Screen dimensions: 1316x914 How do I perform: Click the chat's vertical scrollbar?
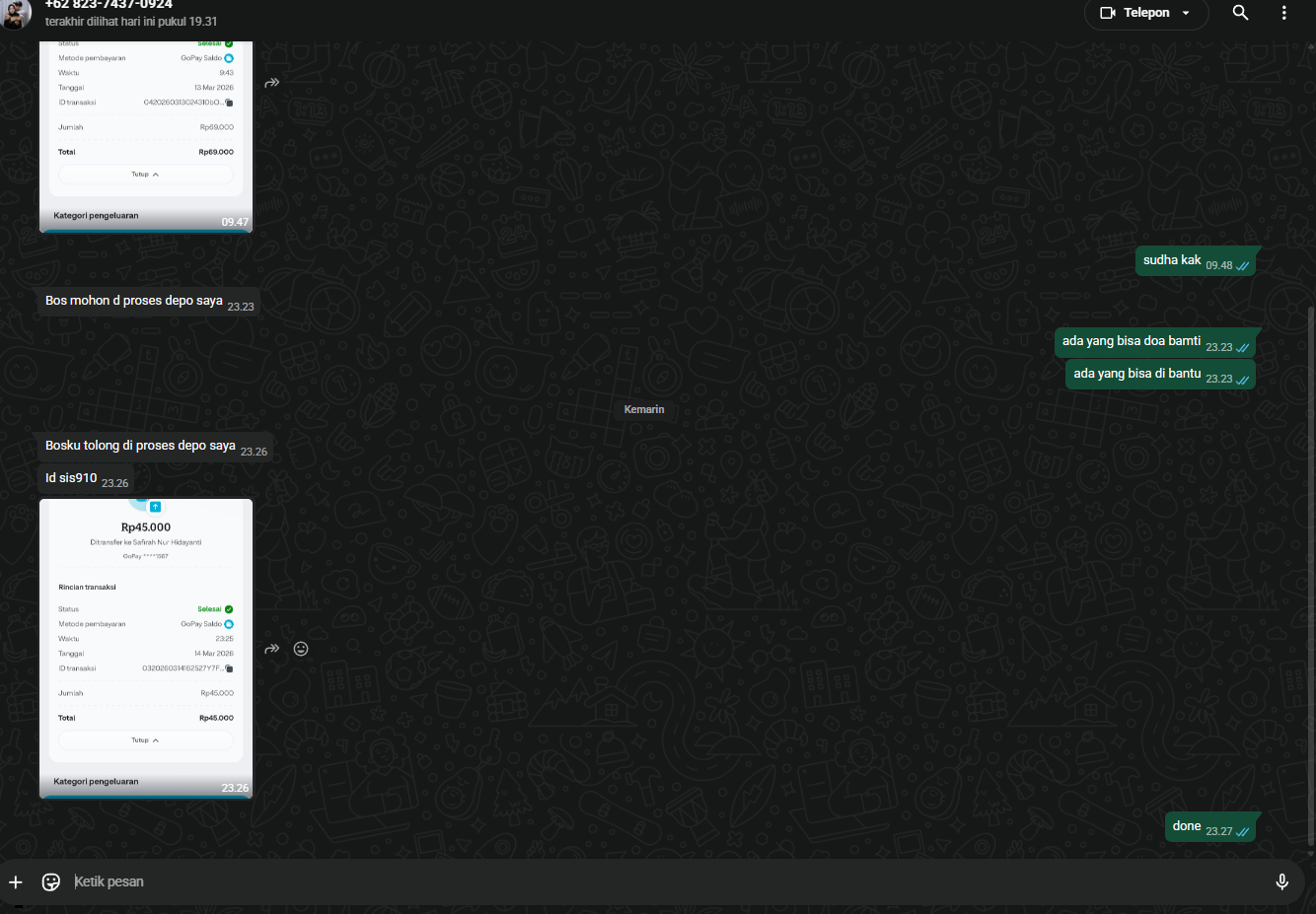(x=1311, y=575)
